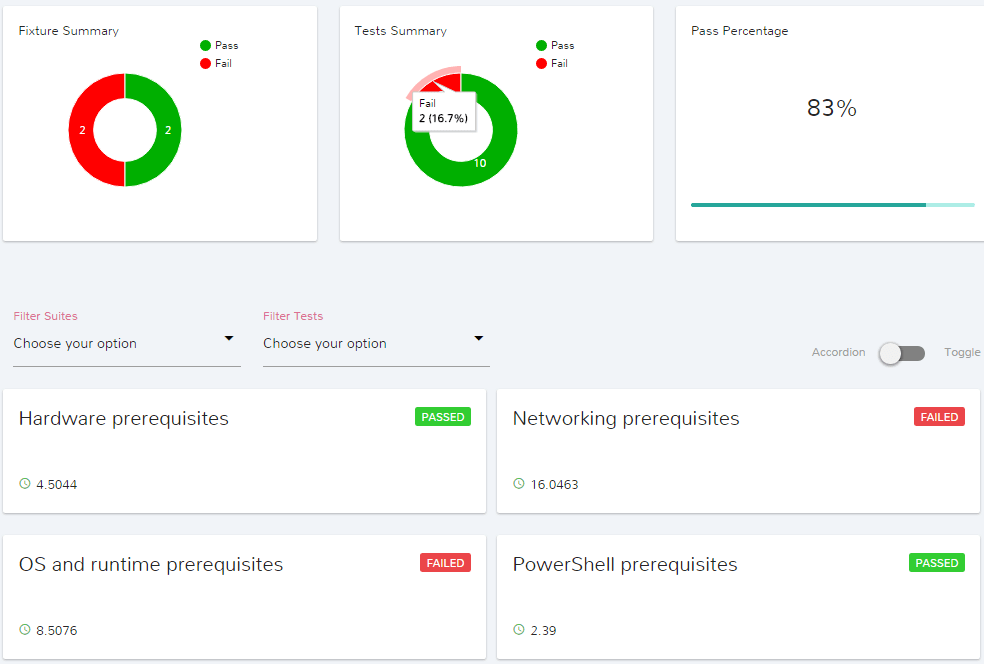The height and width of the screenshot is (664, 984).
Task: Click red Fail segment of Fixture Summary donut
Action: [83, 130]
